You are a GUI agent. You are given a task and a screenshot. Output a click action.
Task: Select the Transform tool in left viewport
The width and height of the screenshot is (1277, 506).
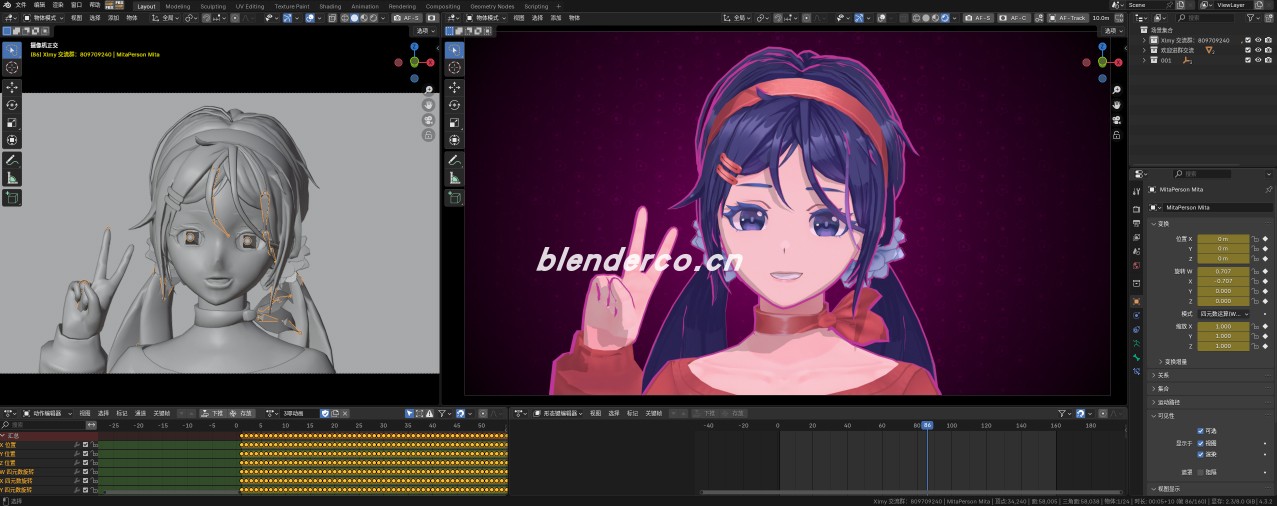pyautogui.click(x=12, y=141)
